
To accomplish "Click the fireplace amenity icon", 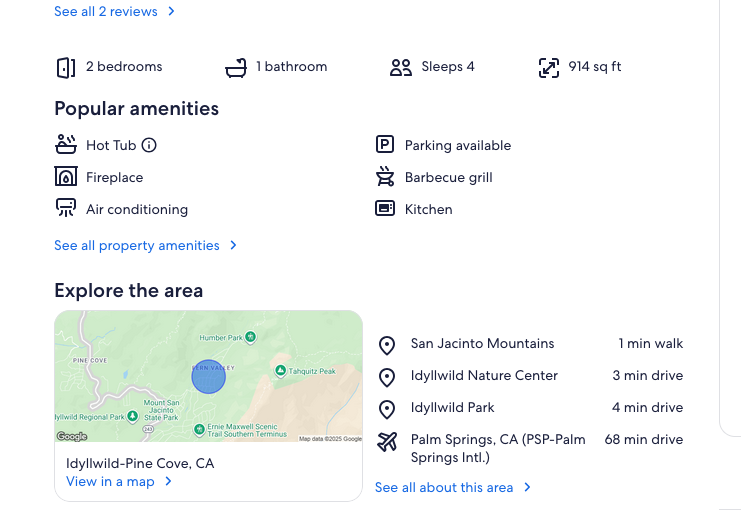I will point(66,177).
